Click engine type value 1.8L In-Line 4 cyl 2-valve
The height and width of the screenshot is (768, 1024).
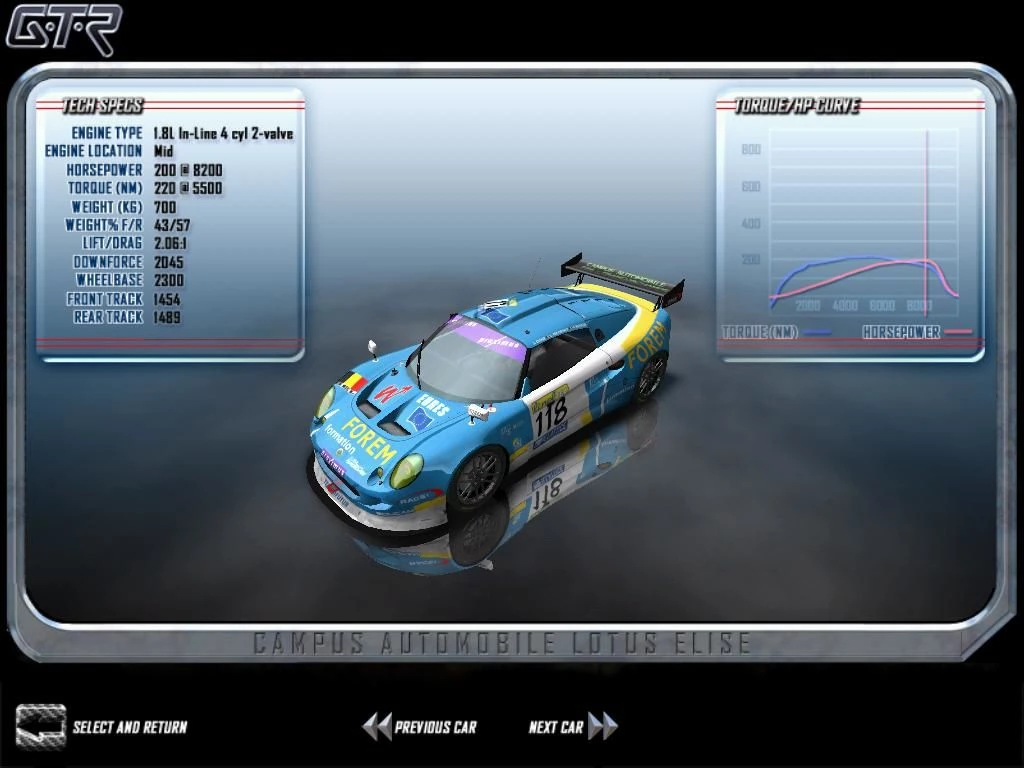223,133
